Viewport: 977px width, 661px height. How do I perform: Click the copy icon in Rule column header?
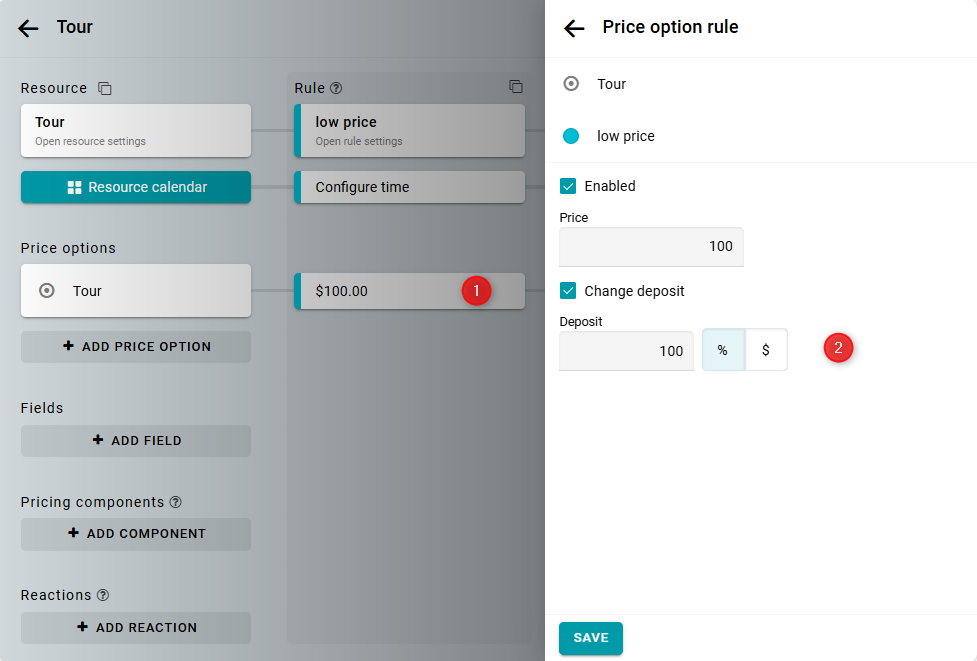point(515,87)
